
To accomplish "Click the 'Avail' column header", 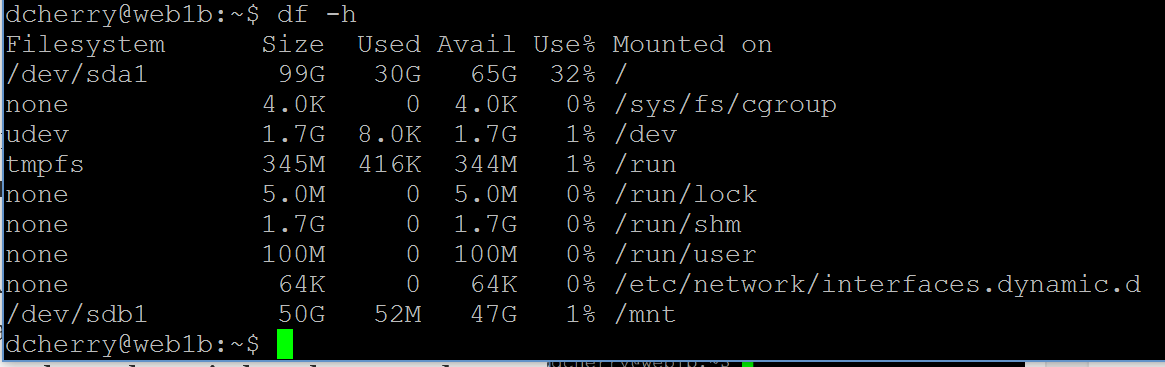I will 476,45.
